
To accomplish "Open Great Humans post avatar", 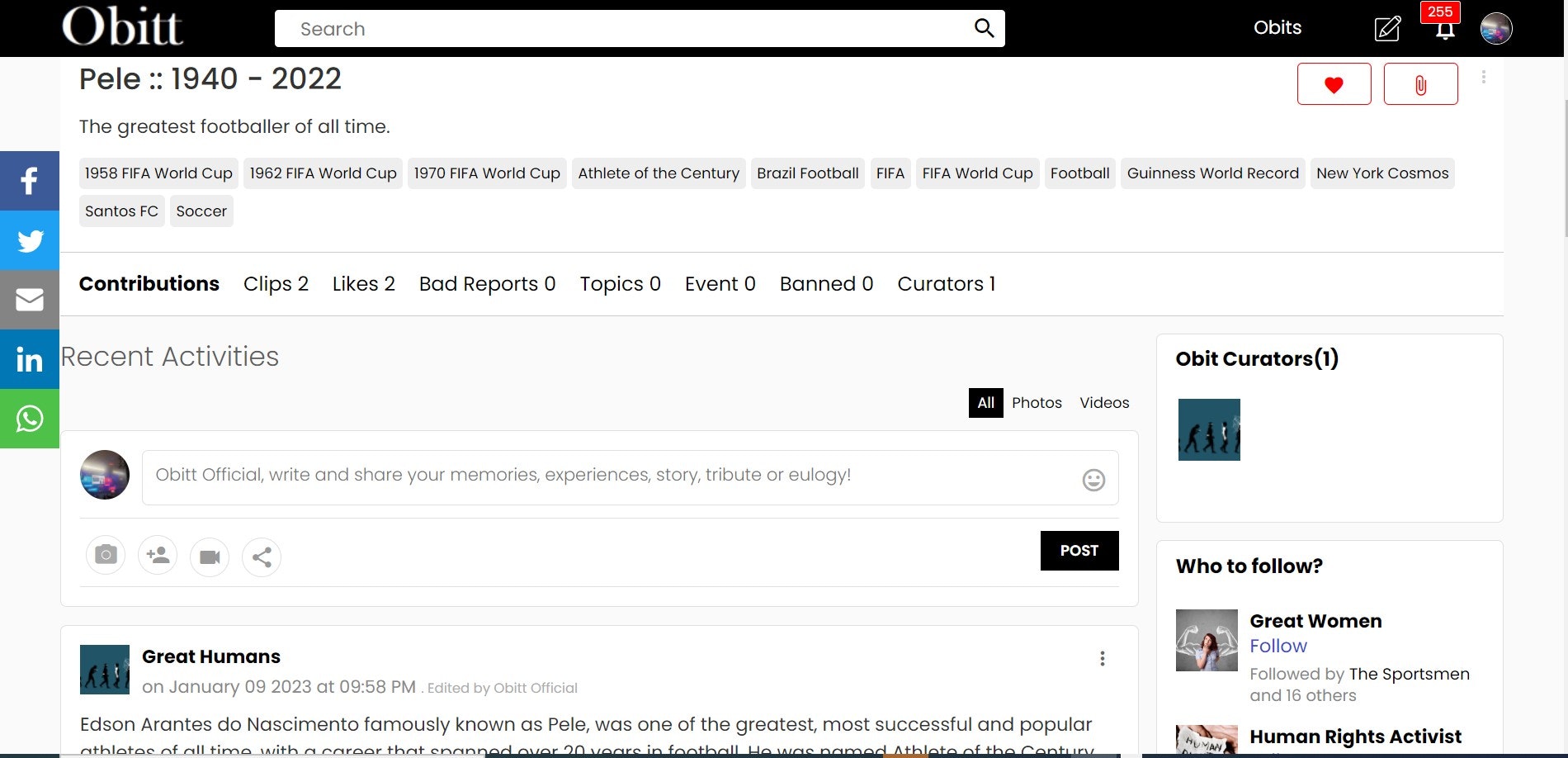I will pyautogui.click(x=105, y=670).
